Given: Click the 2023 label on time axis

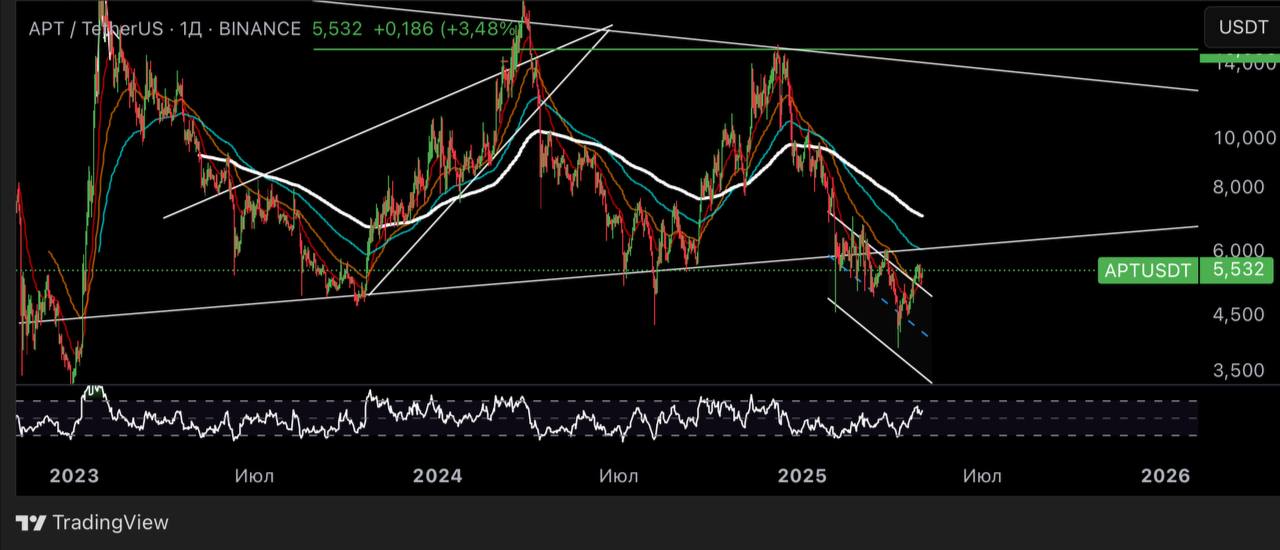Looking at the screenshot, I should [75, 476].
